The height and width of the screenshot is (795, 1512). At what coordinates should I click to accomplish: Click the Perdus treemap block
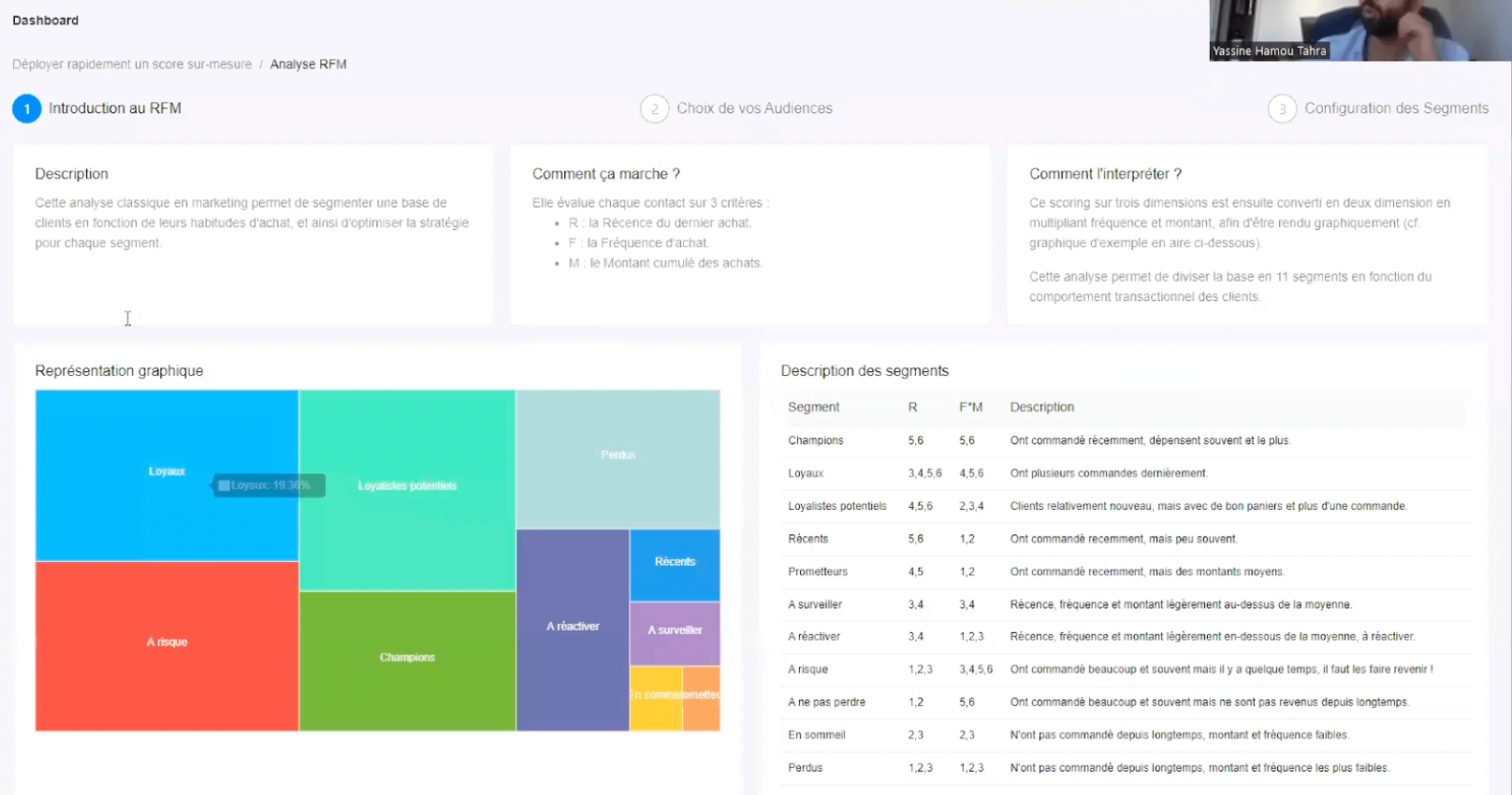point(618,459)
